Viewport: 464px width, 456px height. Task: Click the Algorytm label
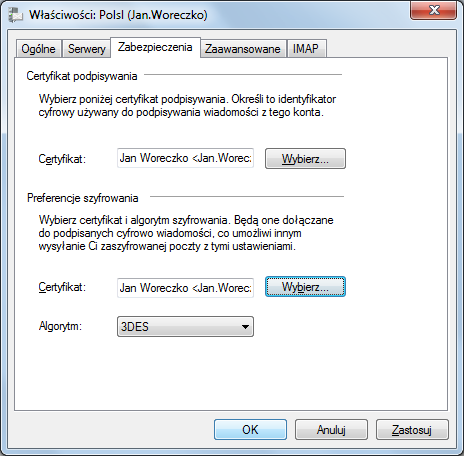(60, 326)
